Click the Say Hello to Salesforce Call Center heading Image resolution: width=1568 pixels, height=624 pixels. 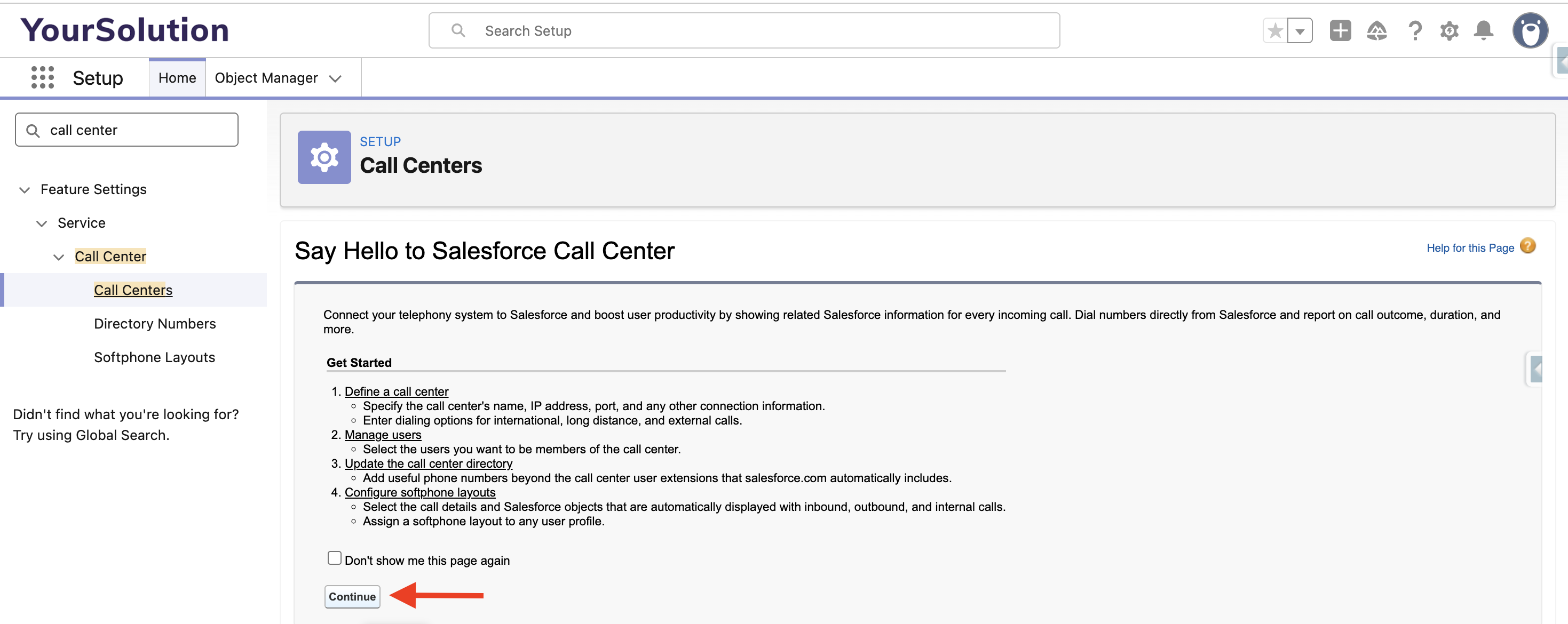point(485,251)
